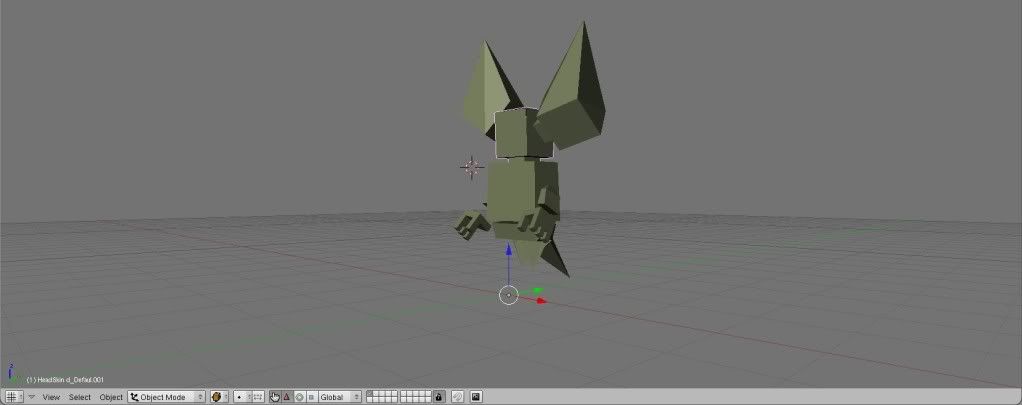
Task: Click the lock layers to scene icon
Action: coord(438,397)
